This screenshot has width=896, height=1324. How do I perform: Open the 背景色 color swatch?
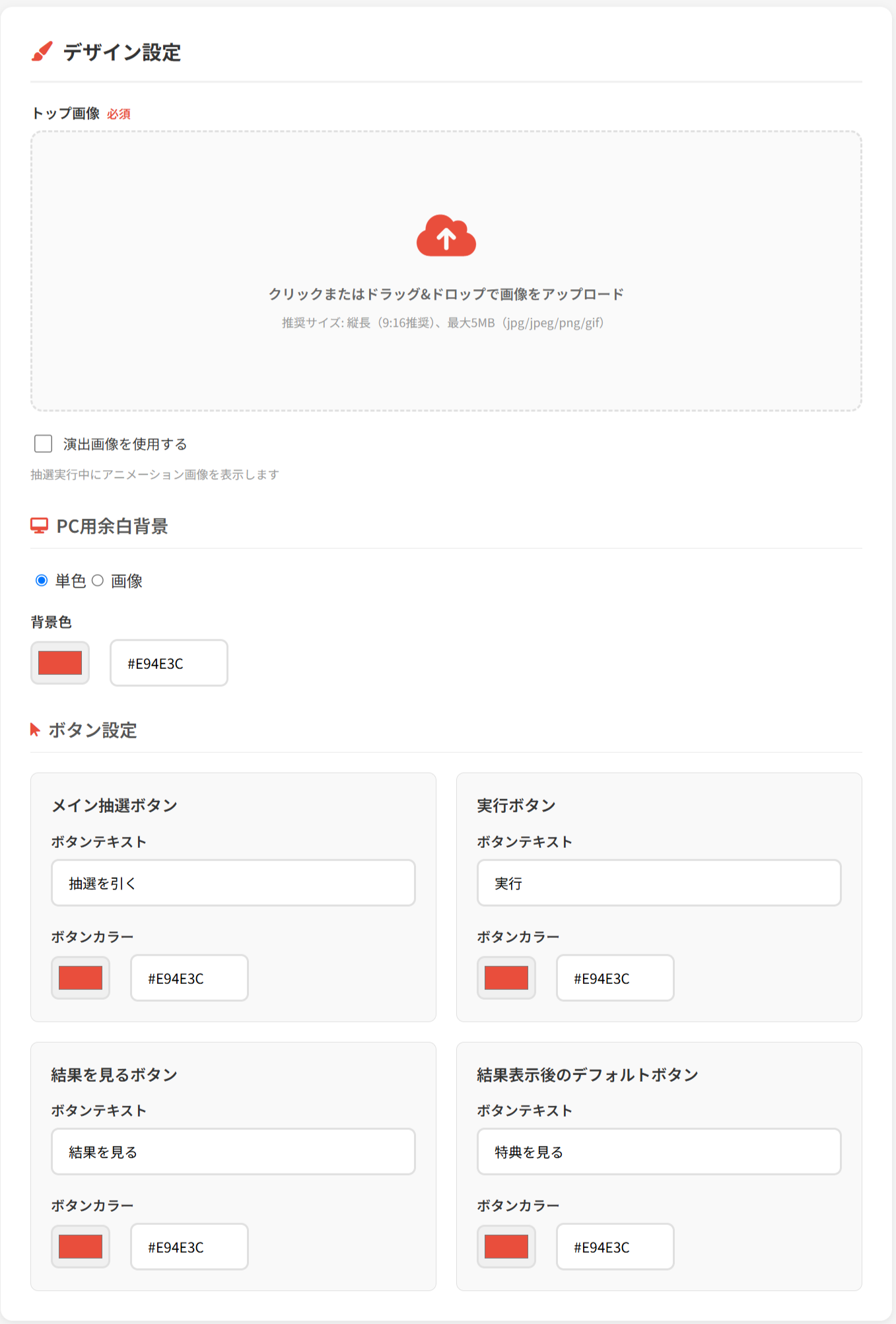tap(60, 663)
